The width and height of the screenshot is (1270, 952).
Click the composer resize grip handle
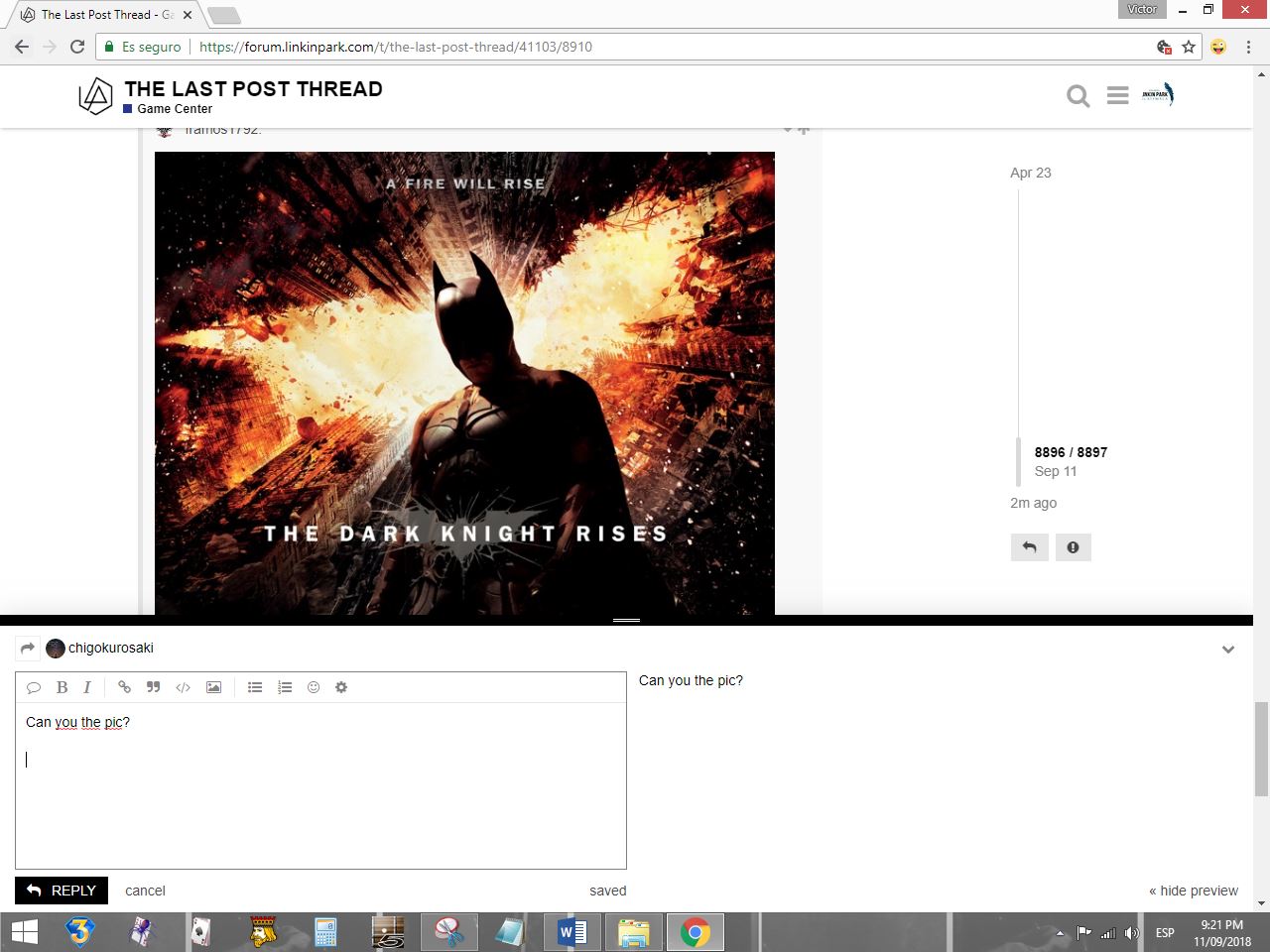(626, 620)
